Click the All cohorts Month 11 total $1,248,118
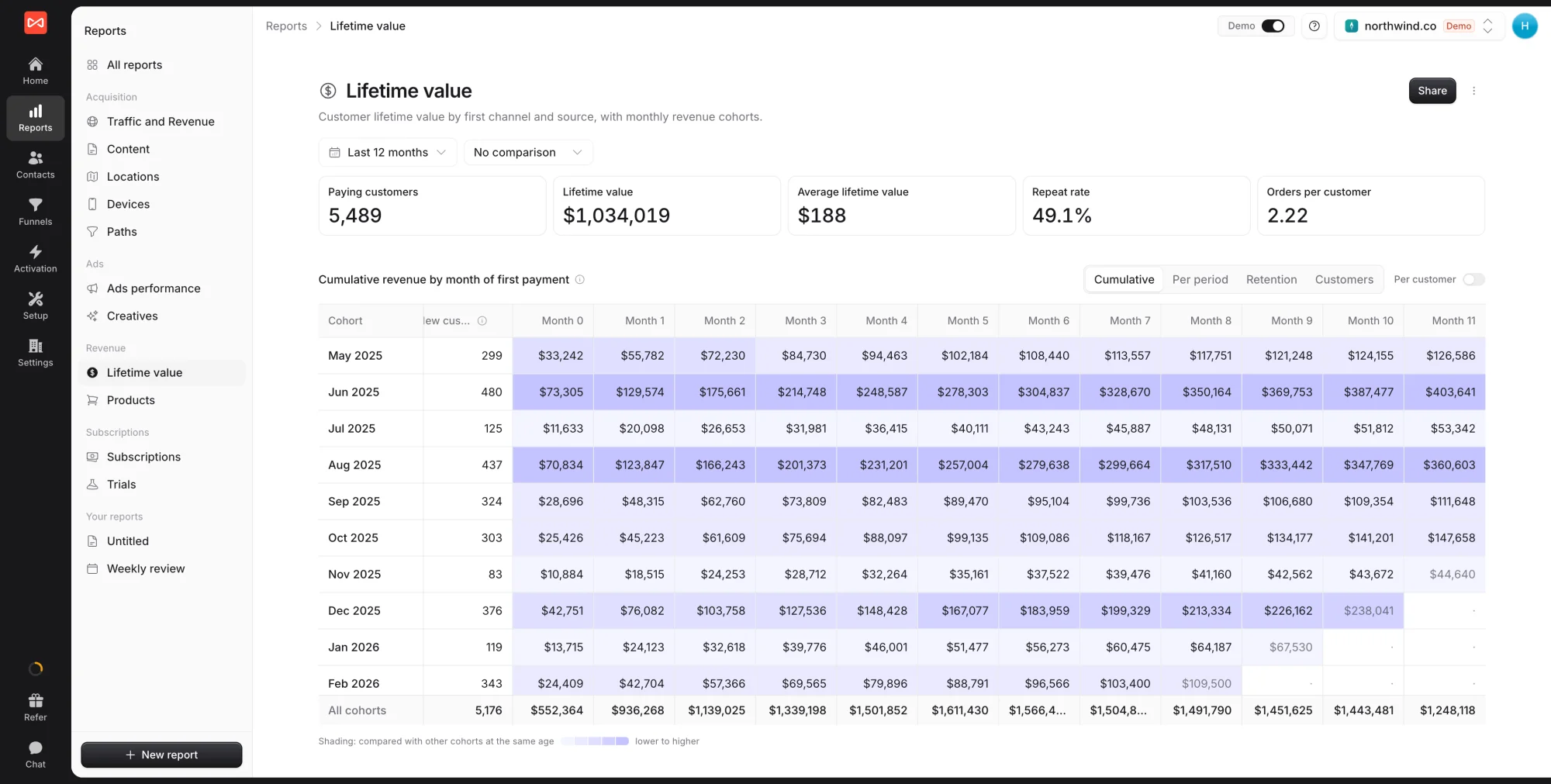Viewport: 1551px width, 784px height. (x=1445, y=710)
